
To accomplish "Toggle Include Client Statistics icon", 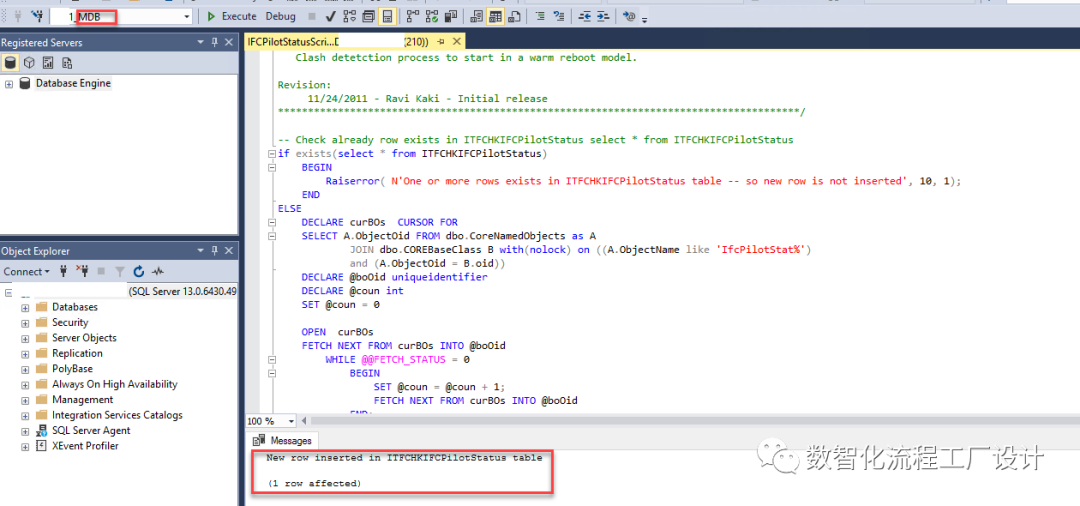I will 451,16.
